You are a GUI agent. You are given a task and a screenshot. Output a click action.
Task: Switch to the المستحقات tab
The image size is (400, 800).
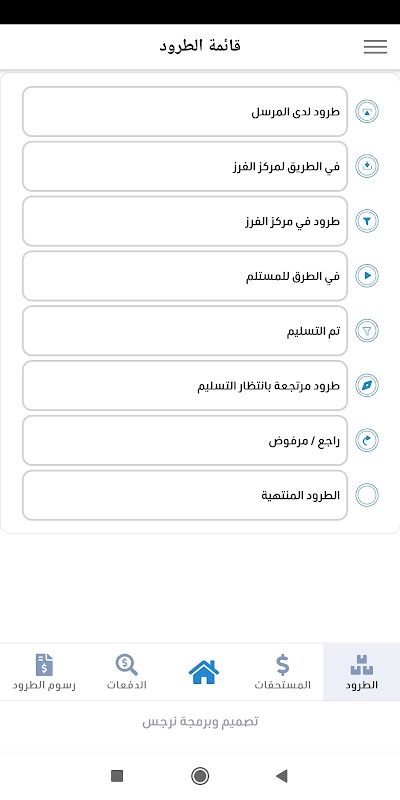point(283,672)
